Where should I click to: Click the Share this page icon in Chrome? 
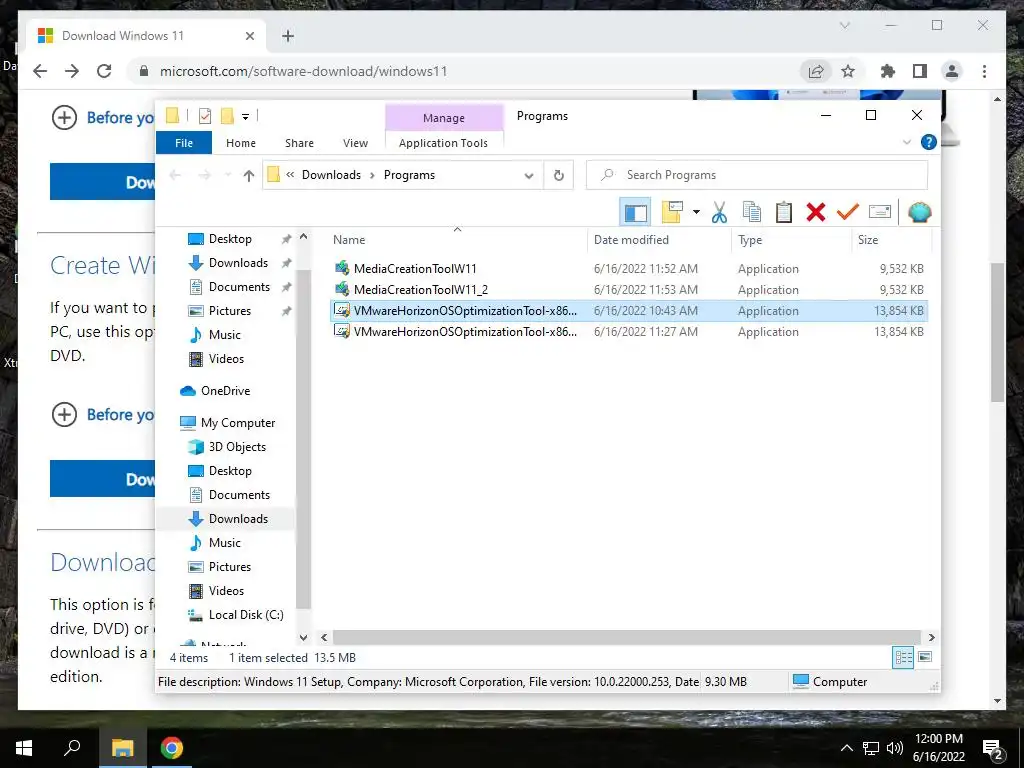pos(816,71)
